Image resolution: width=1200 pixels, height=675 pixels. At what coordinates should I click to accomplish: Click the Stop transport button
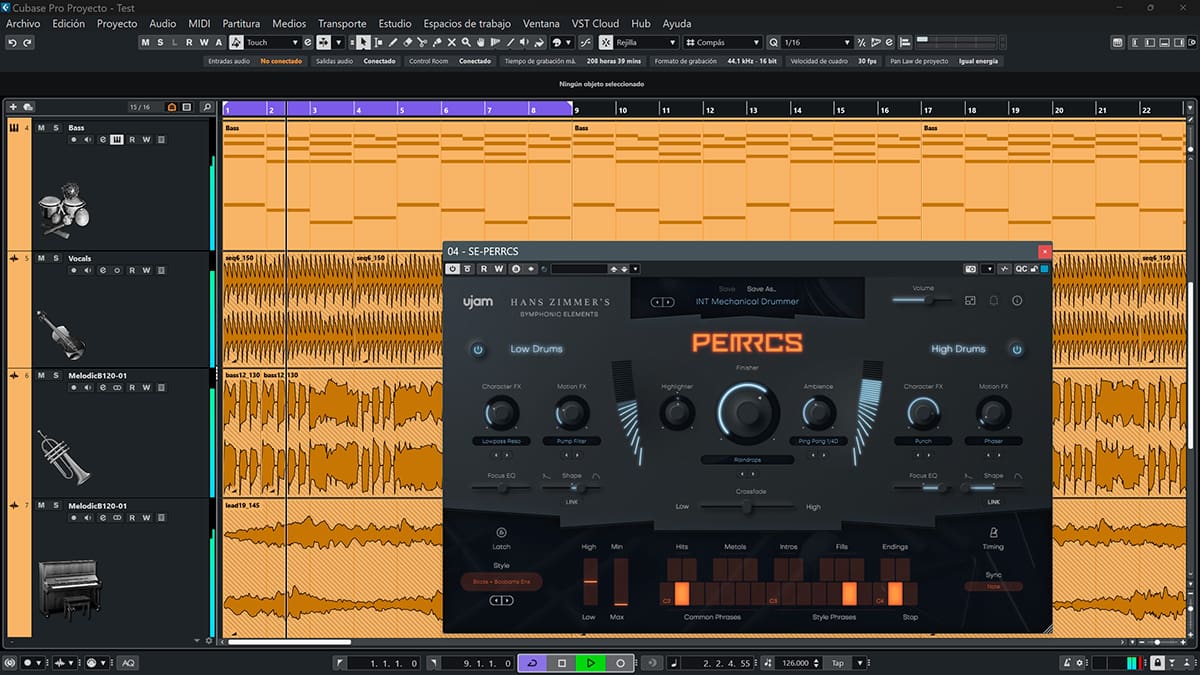(x=562, y=663)
